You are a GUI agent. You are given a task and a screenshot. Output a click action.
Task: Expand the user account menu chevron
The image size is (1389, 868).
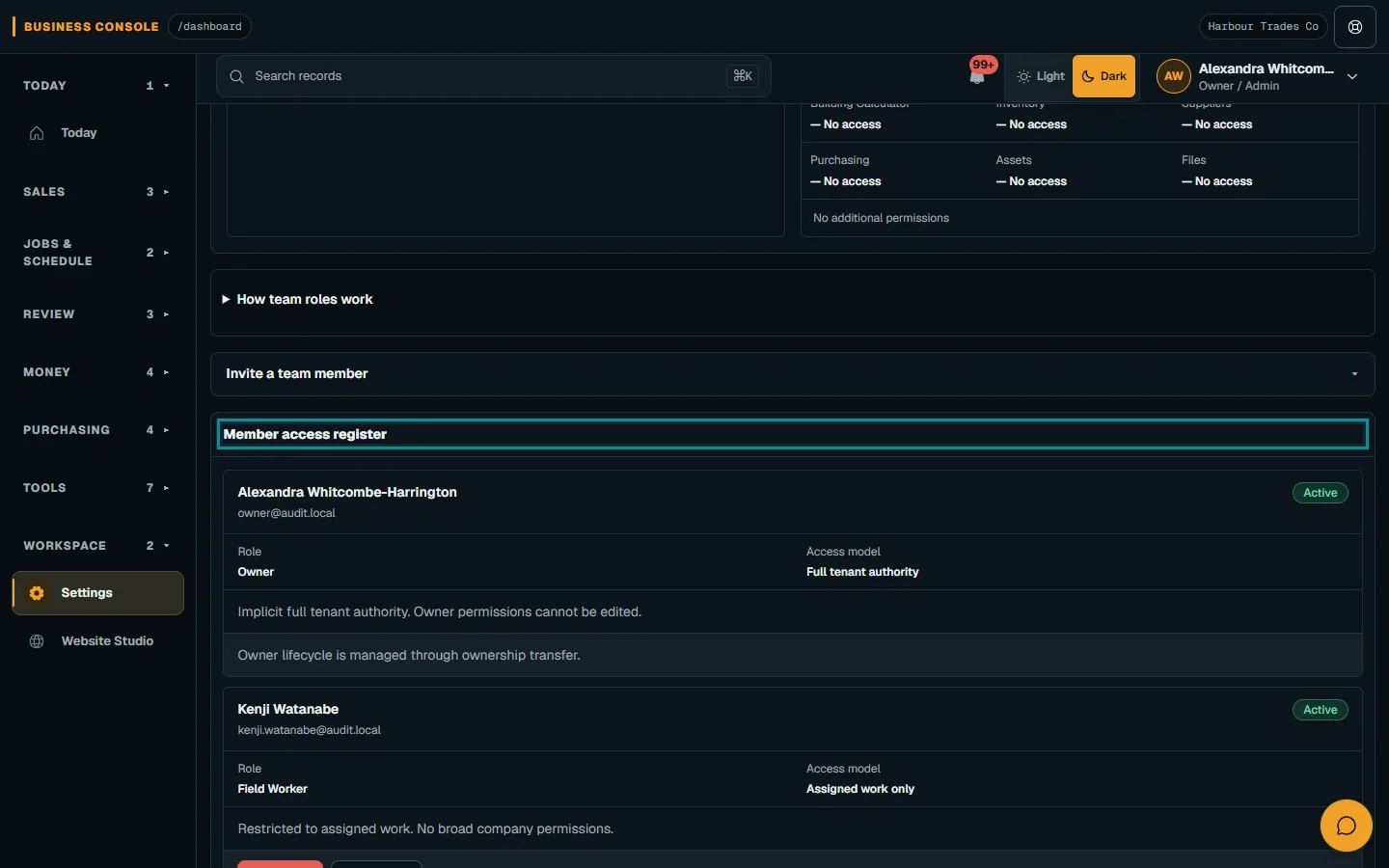point(1352,76)
